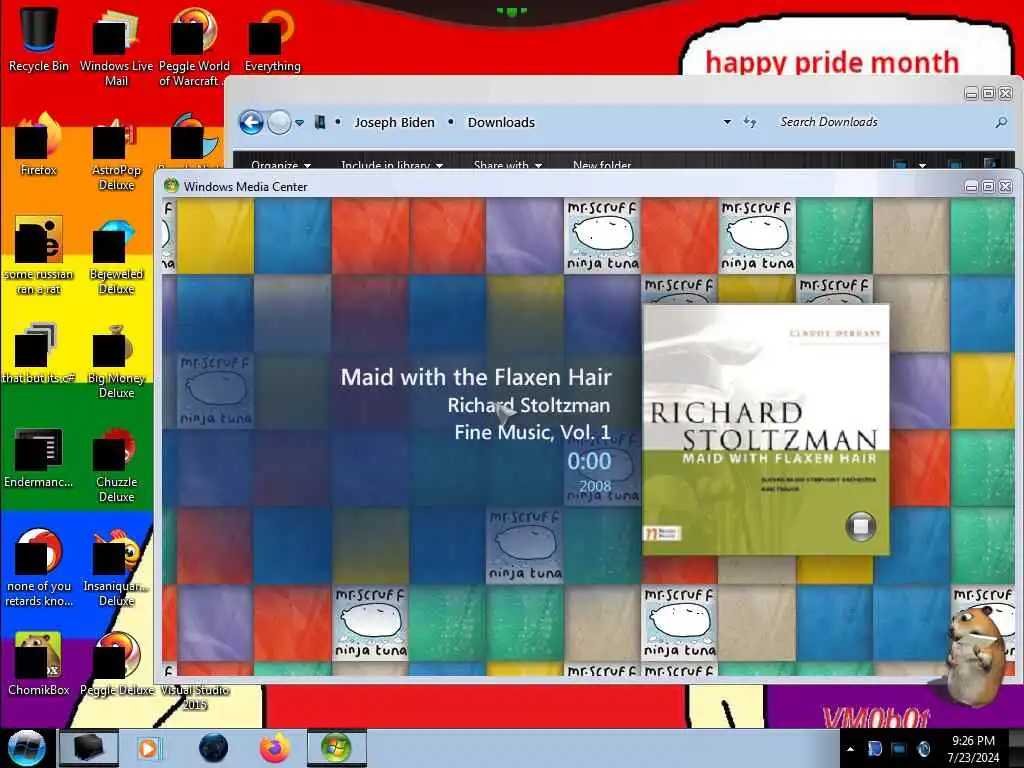
Task: Select Joseph Biden in Explorer breadcrumb
Action: [394, 122]
